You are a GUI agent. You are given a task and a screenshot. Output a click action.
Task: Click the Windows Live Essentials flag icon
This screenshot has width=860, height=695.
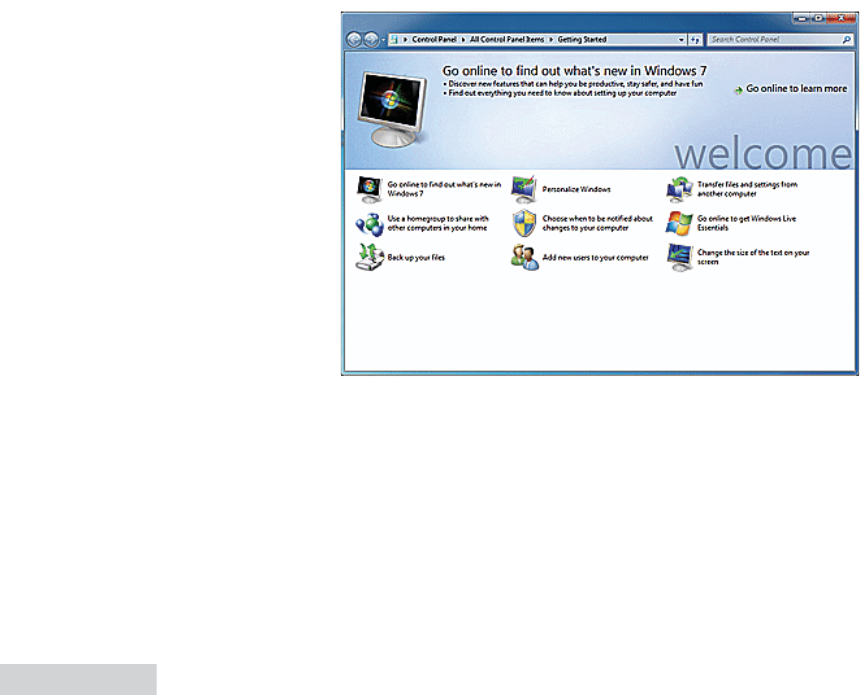click(679, 223)
